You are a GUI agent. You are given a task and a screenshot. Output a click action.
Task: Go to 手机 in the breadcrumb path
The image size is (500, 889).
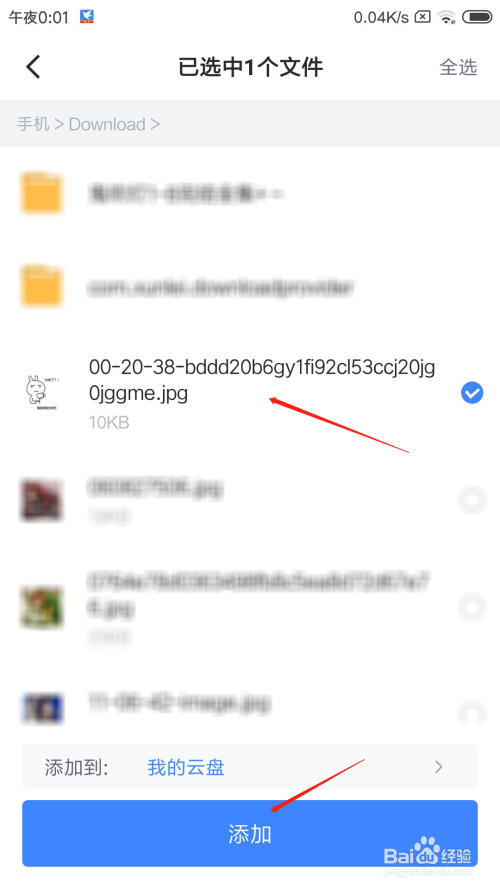click(33, 124)
